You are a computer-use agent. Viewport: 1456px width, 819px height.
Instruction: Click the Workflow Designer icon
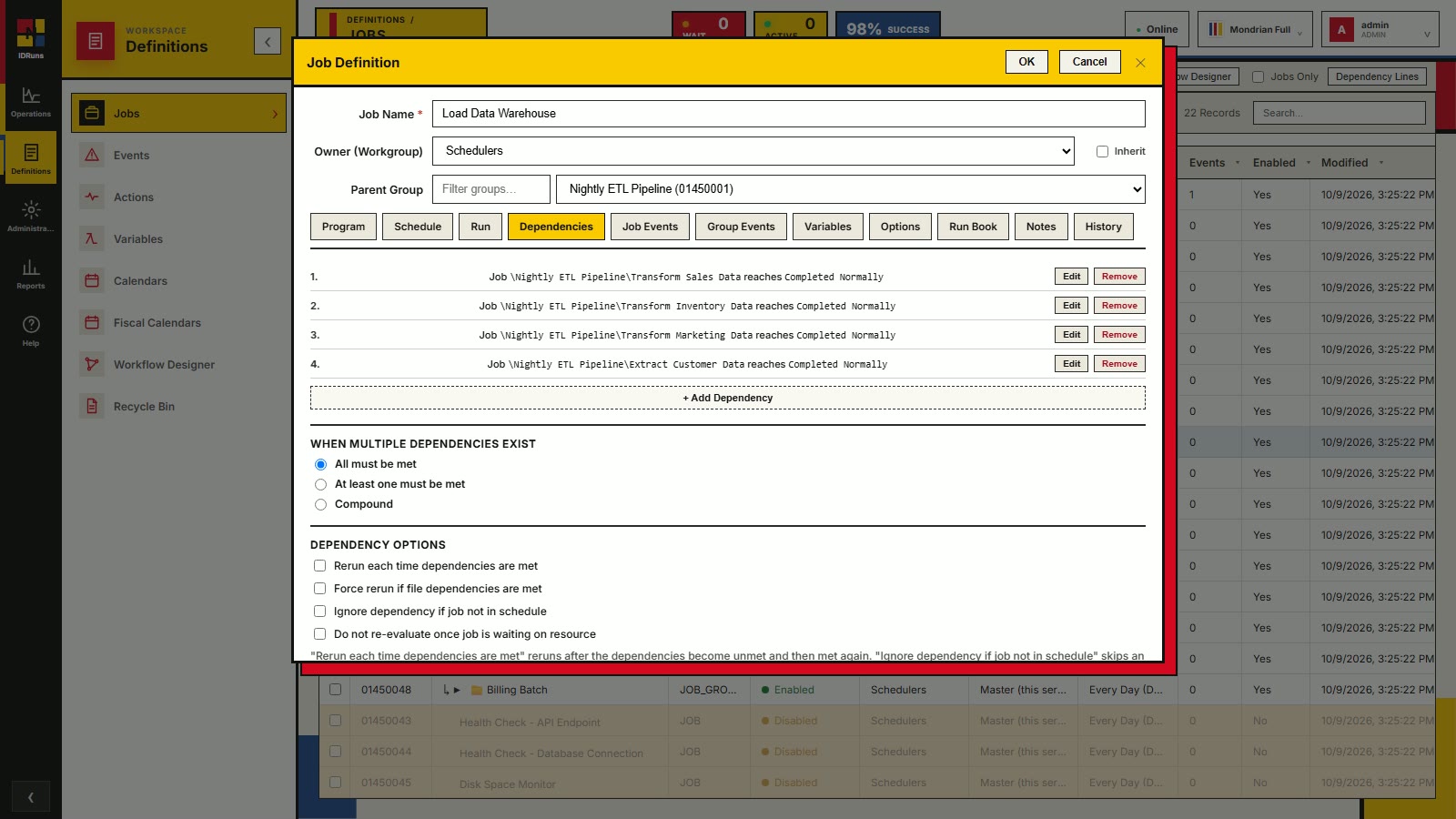(92, 365)
